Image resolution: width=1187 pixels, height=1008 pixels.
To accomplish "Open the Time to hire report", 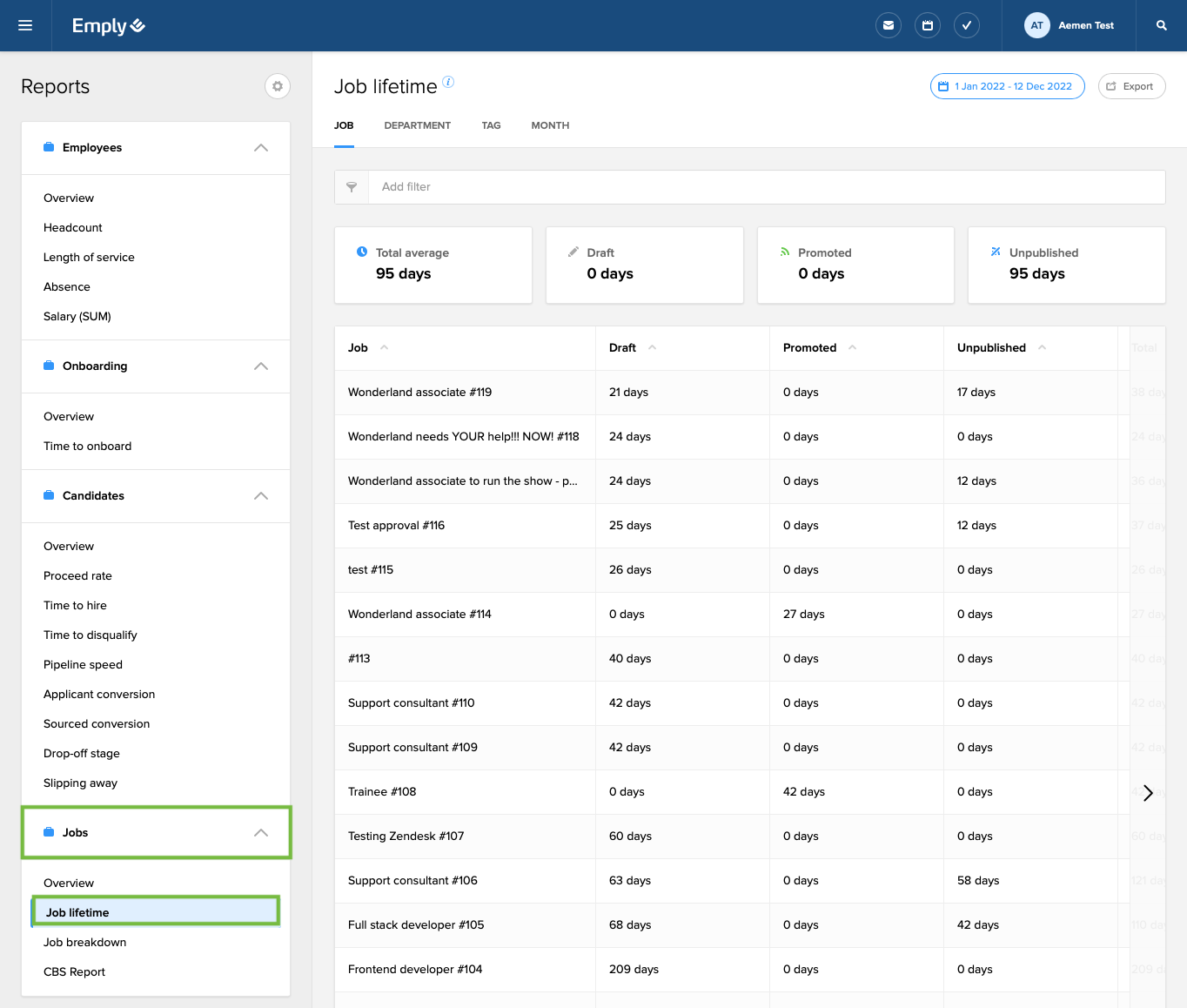I will click(75, 605).
